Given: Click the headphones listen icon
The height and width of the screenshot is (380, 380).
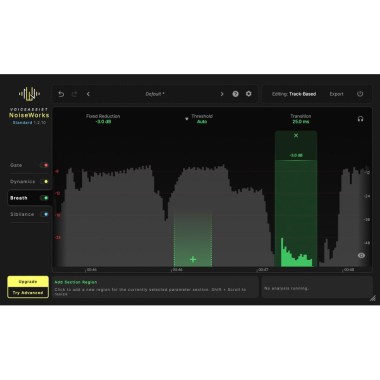Looking at the screenshot, I should click(360, 119).
